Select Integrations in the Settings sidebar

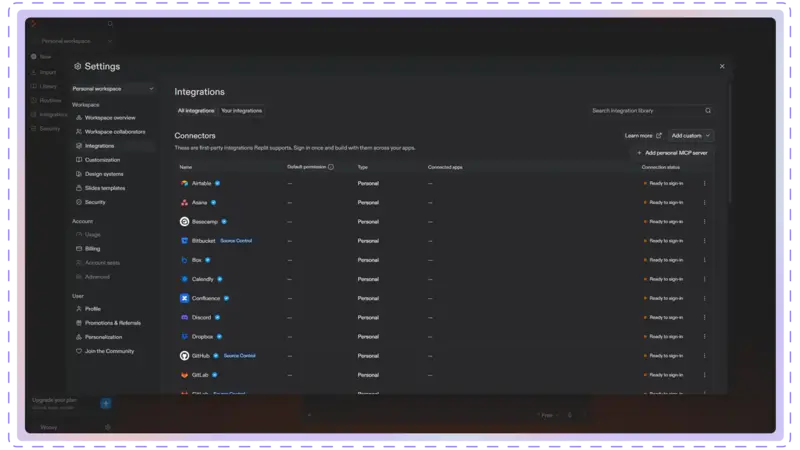pos(112,146)
